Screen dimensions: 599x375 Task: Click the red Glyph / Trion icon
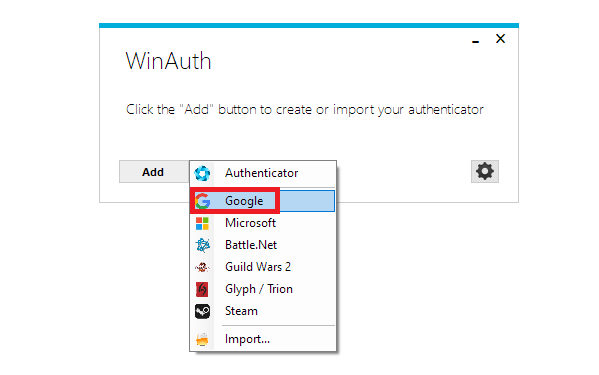tap(202, 289)
